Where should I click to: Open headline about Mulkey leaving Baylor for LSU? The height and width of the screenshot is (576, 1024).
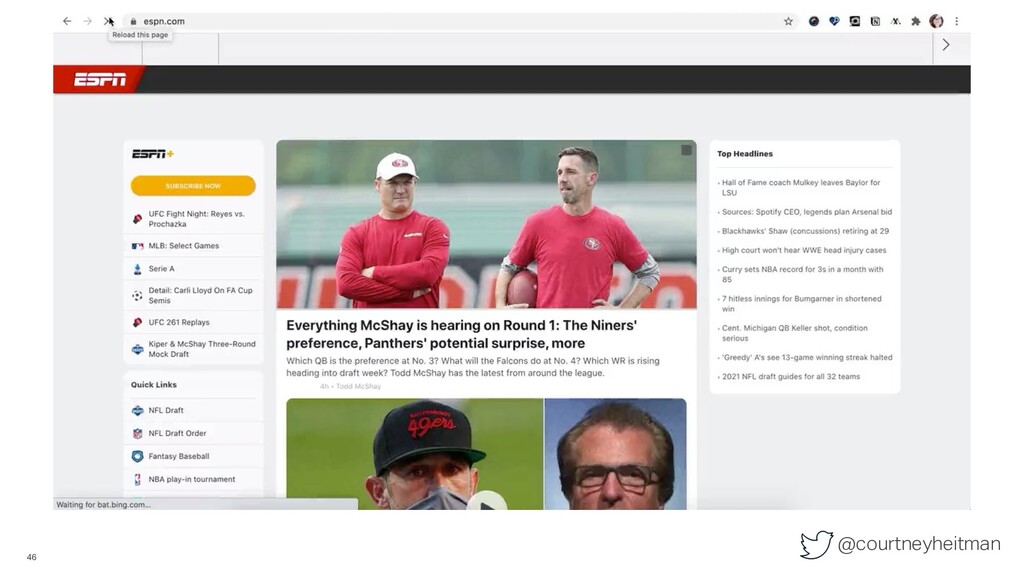pyautogui.click(x=801, y=188)
